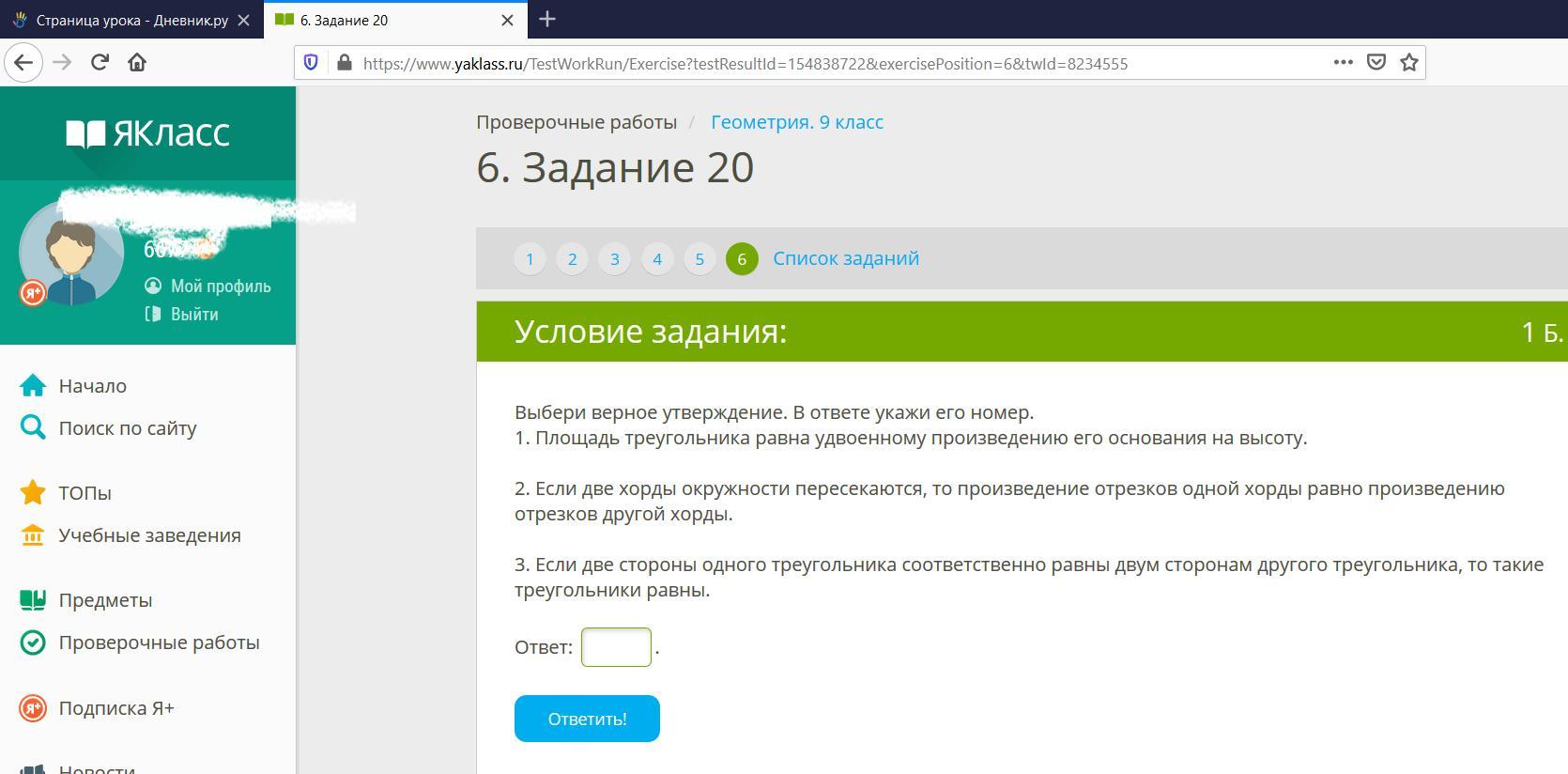Select the 6. Задание 20 tab
This screenshot has width=1568, height=774.
pyautogui.click(x=394, y=20)
